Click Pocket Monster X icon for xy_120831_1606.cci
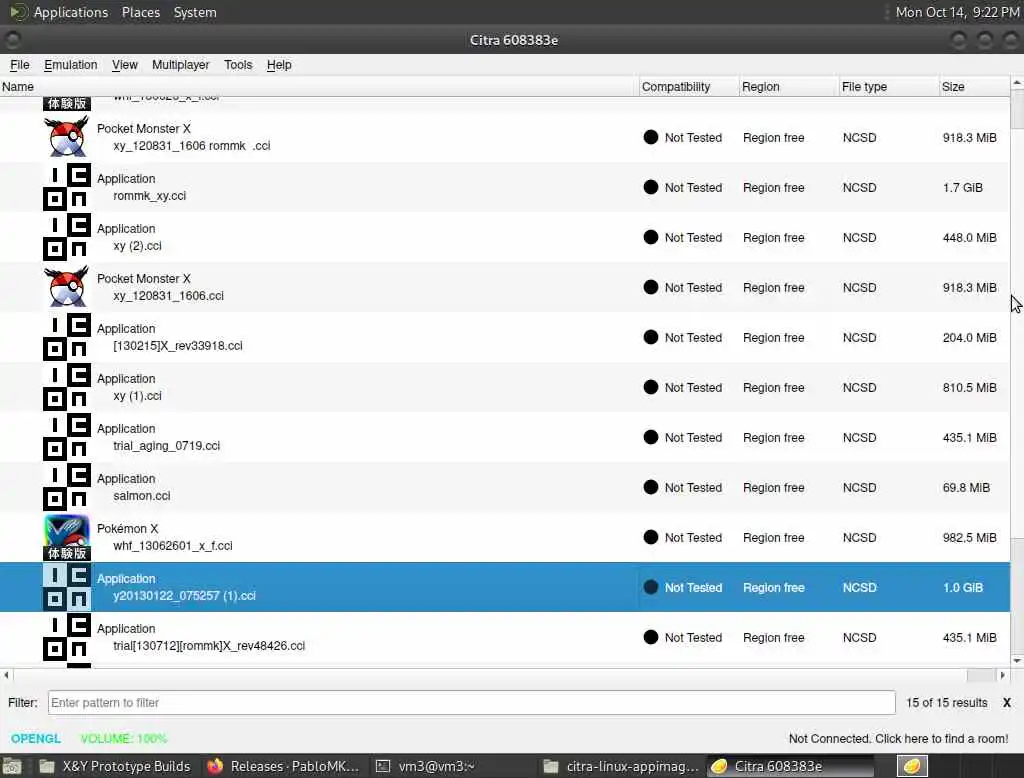This screenshot has height=778, width=1024. point(67,287)
